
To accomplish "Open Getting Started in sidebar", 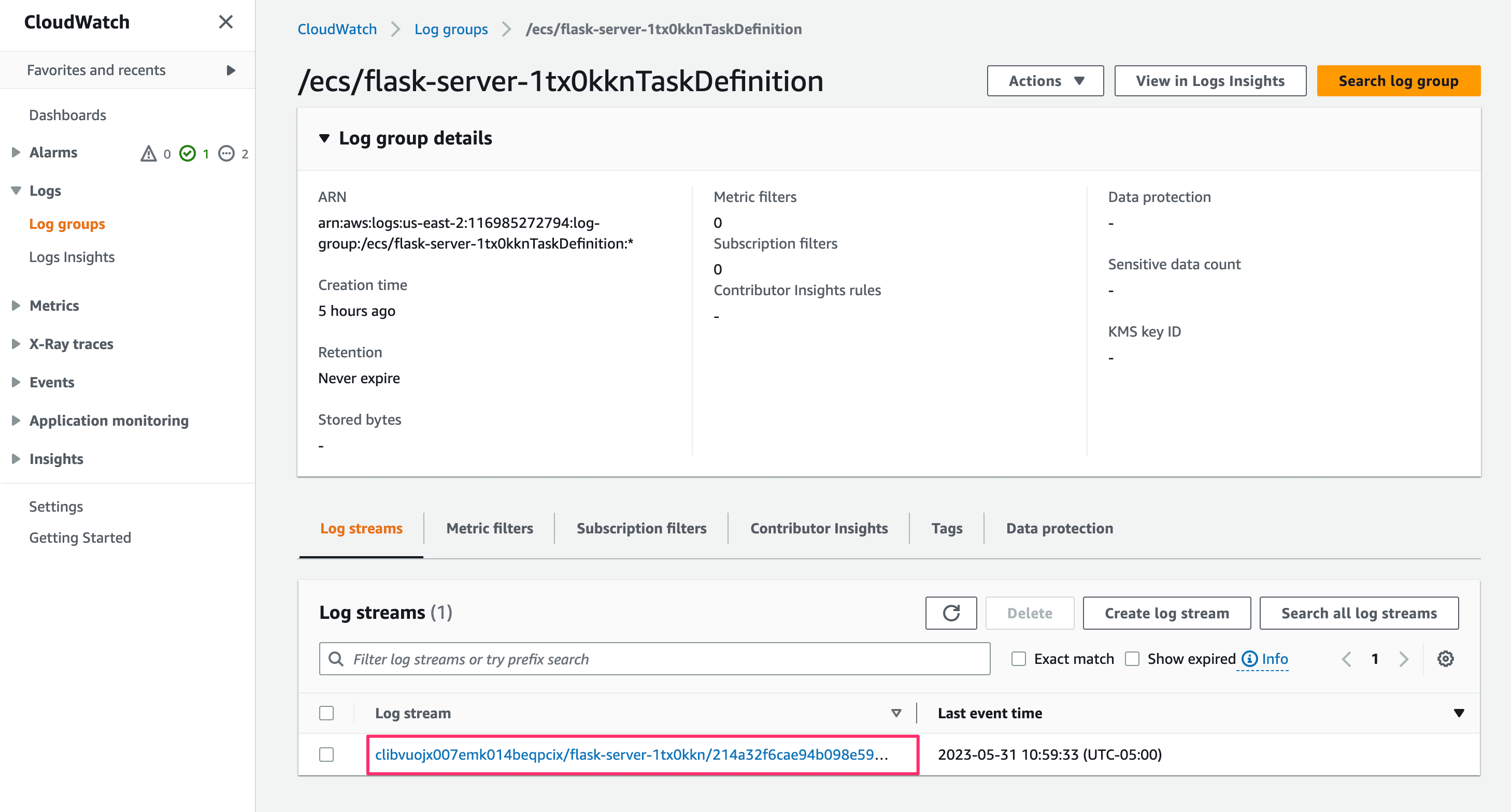I will 80,538.
